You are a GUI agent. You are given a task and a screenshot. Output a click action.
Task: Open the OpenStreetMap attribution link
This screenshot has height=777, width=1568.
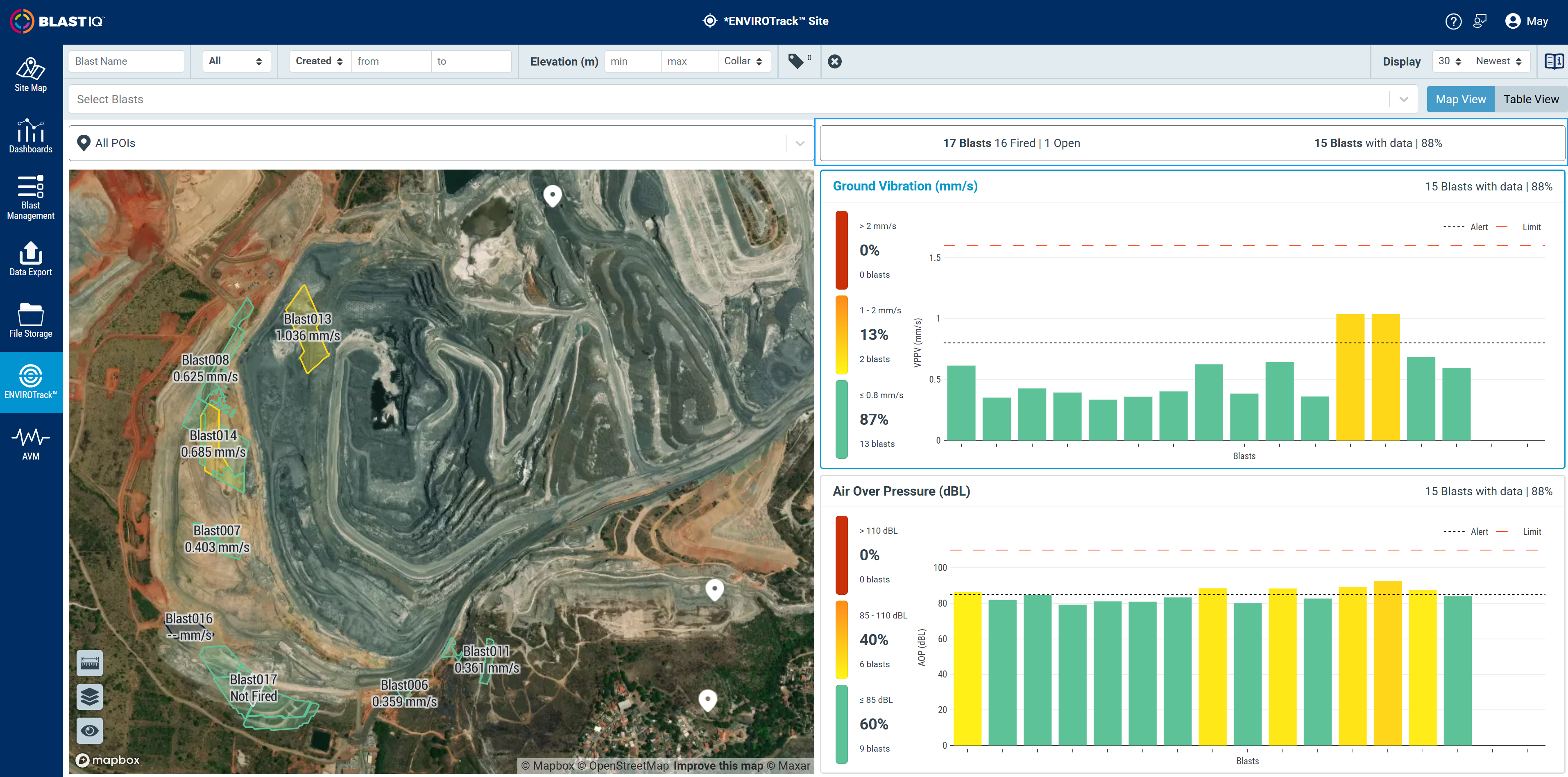tap(623, 766)
